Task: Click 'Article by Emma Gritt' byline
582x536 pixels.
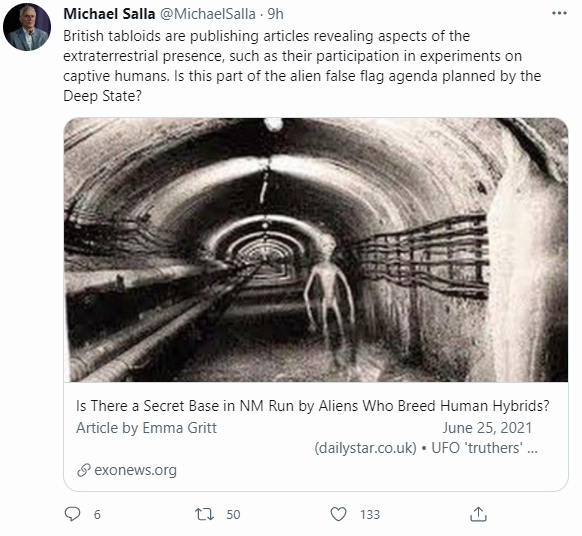Action: (x=146, y=428)
